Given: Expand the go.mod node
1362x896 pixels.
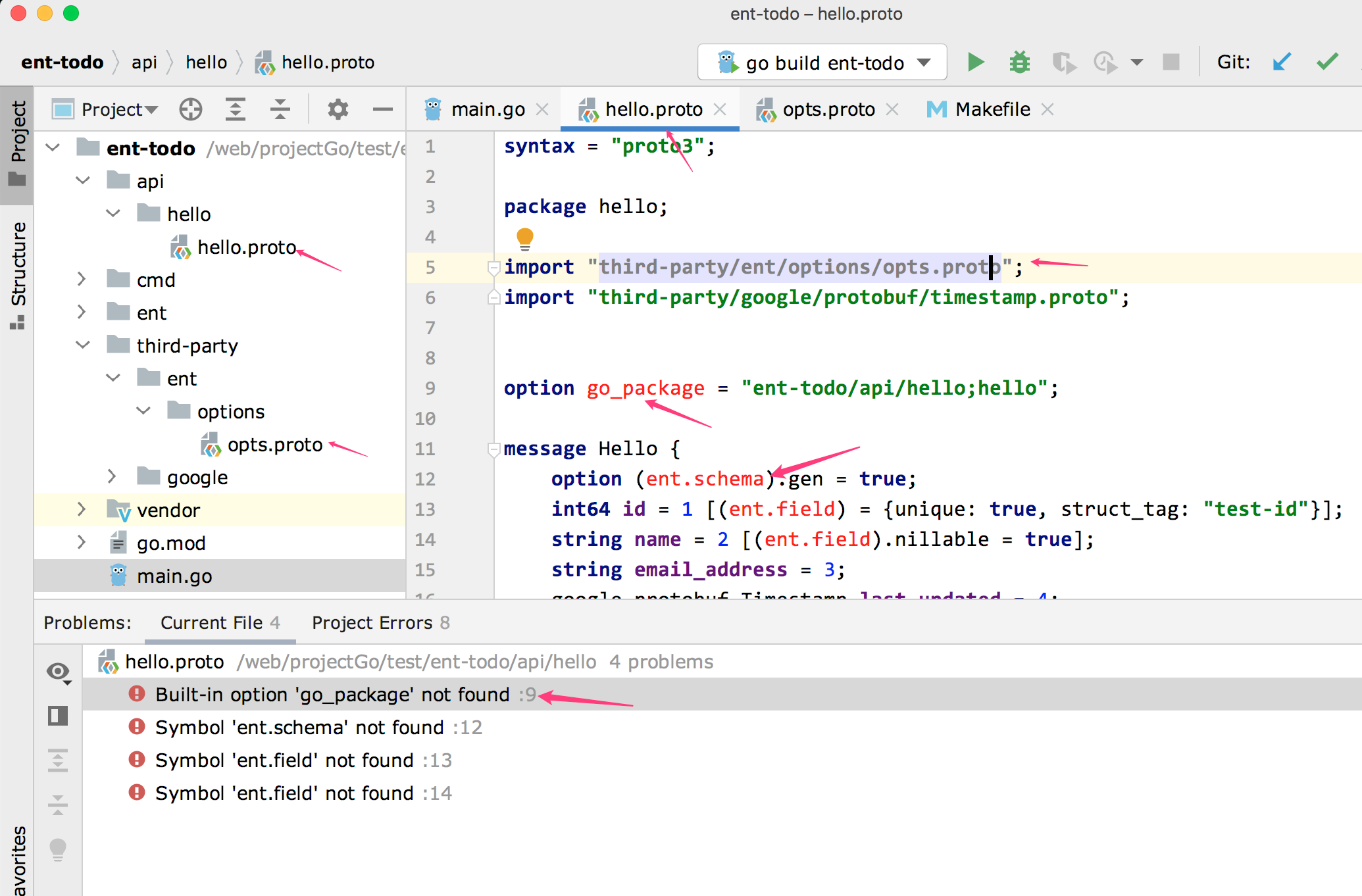Looking at the screenshot, I should [x=82, y=542].
